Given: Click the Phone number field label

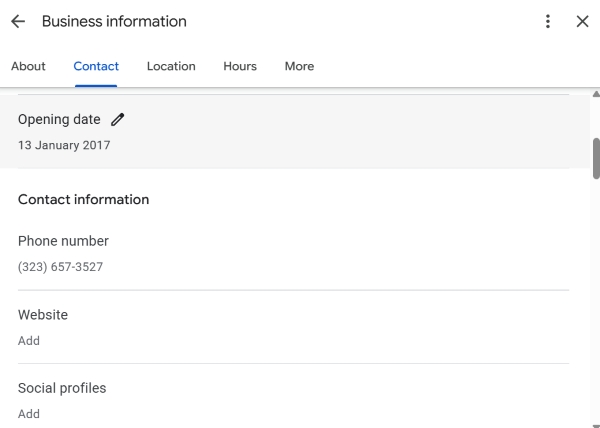Looking at the screenshot, I should [x=63, y=241].
